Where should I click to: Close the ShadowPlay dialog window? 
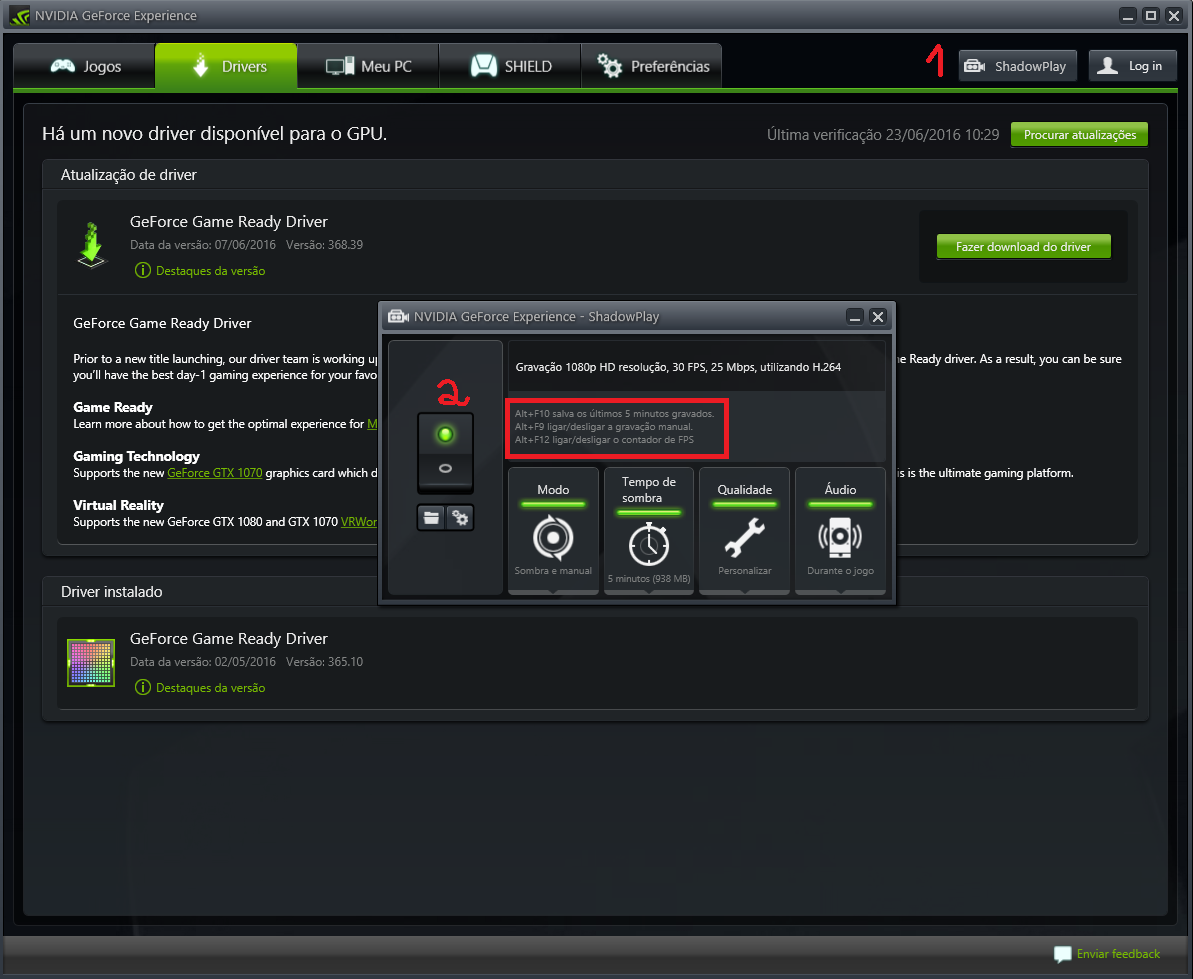coord(877,317)
